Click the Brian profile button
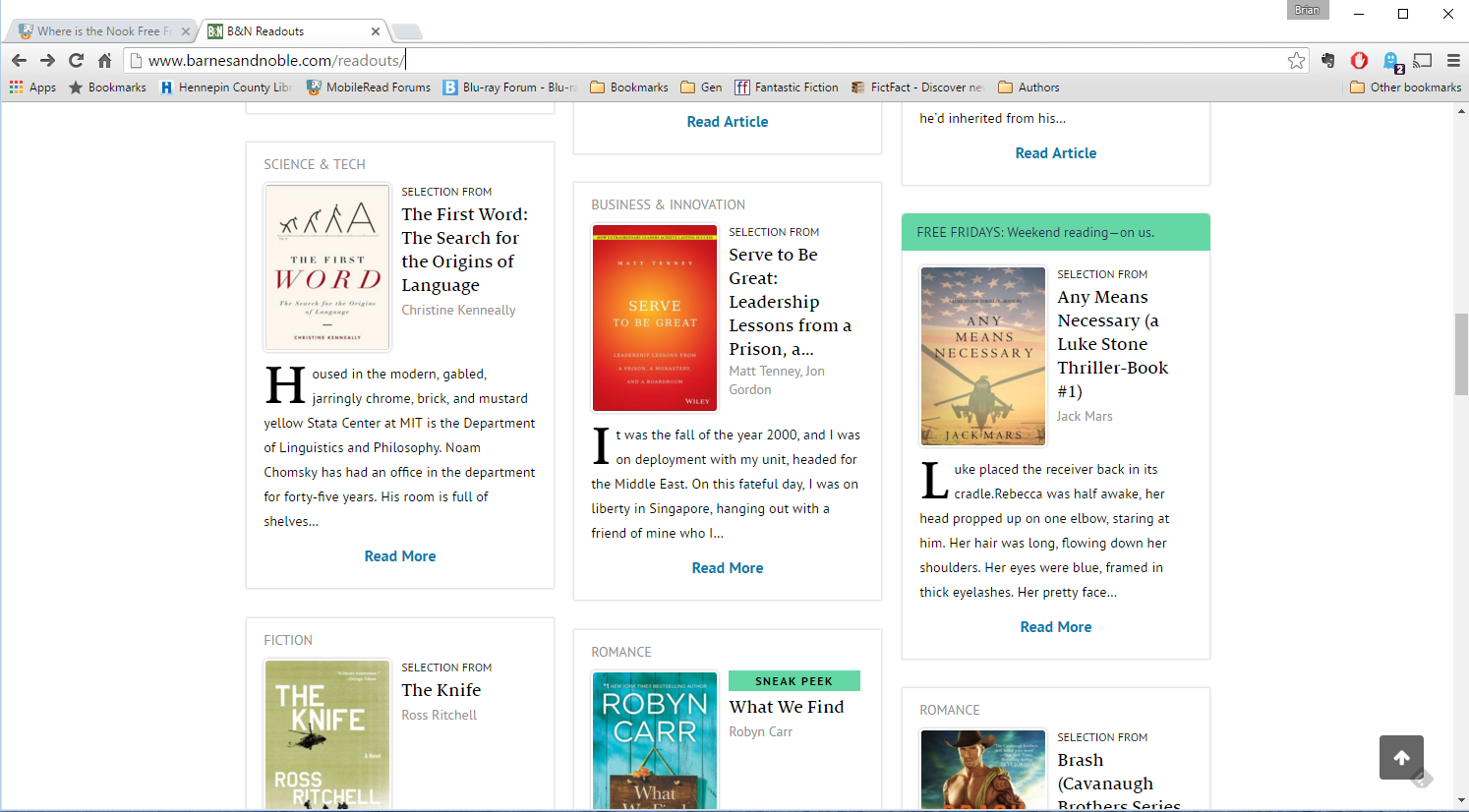Viewport: 1469px width, 812px height. (x=1307, y=10)
